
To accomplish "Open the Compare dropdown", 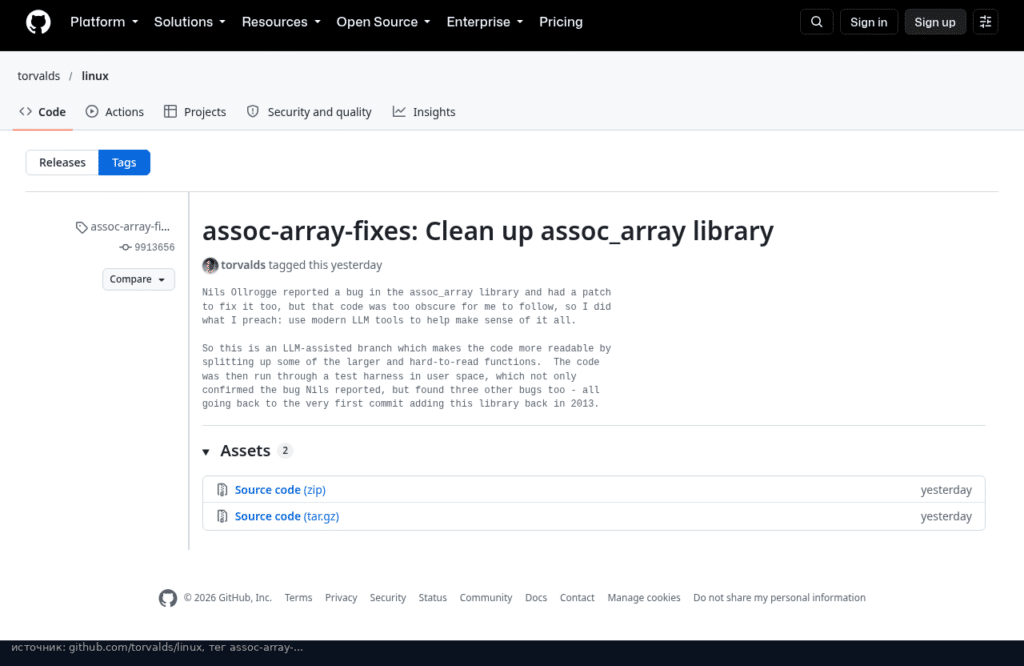I will coord(138,279).
